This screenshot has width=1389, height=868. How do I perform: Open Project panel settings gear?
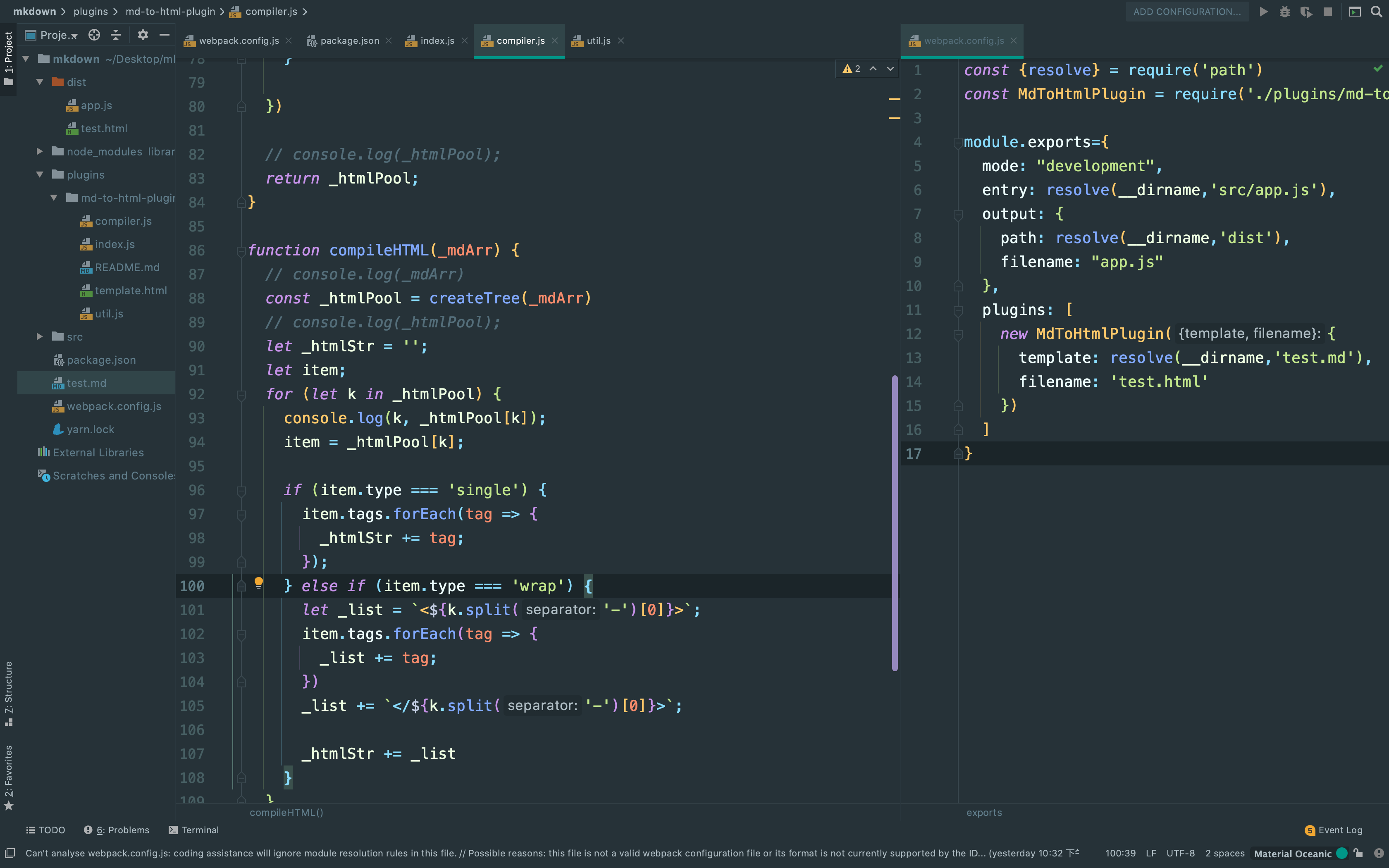click(143, 35)
